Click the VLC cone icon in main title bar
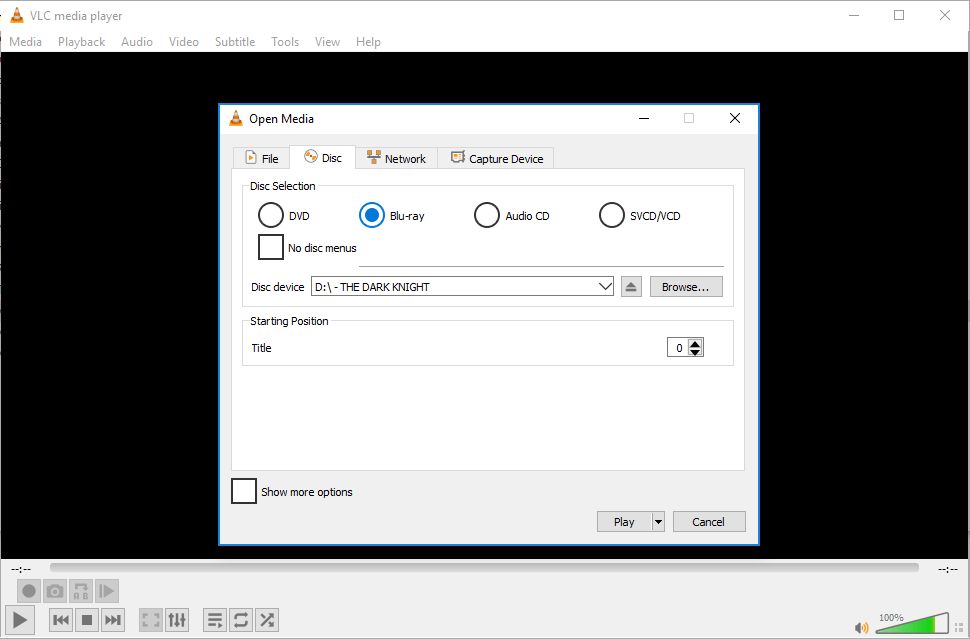 (17, 15)
